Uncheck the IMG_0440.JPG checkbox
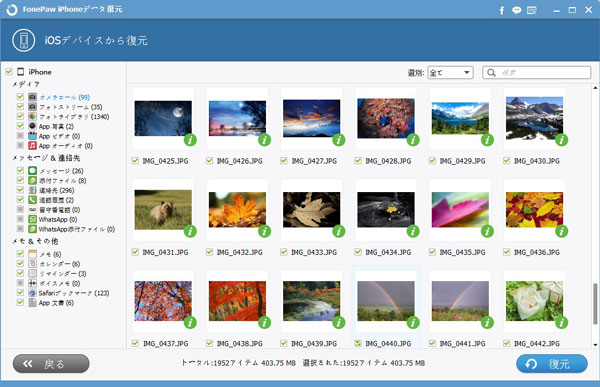The image size is (600, 387). (x=358, y=343)
